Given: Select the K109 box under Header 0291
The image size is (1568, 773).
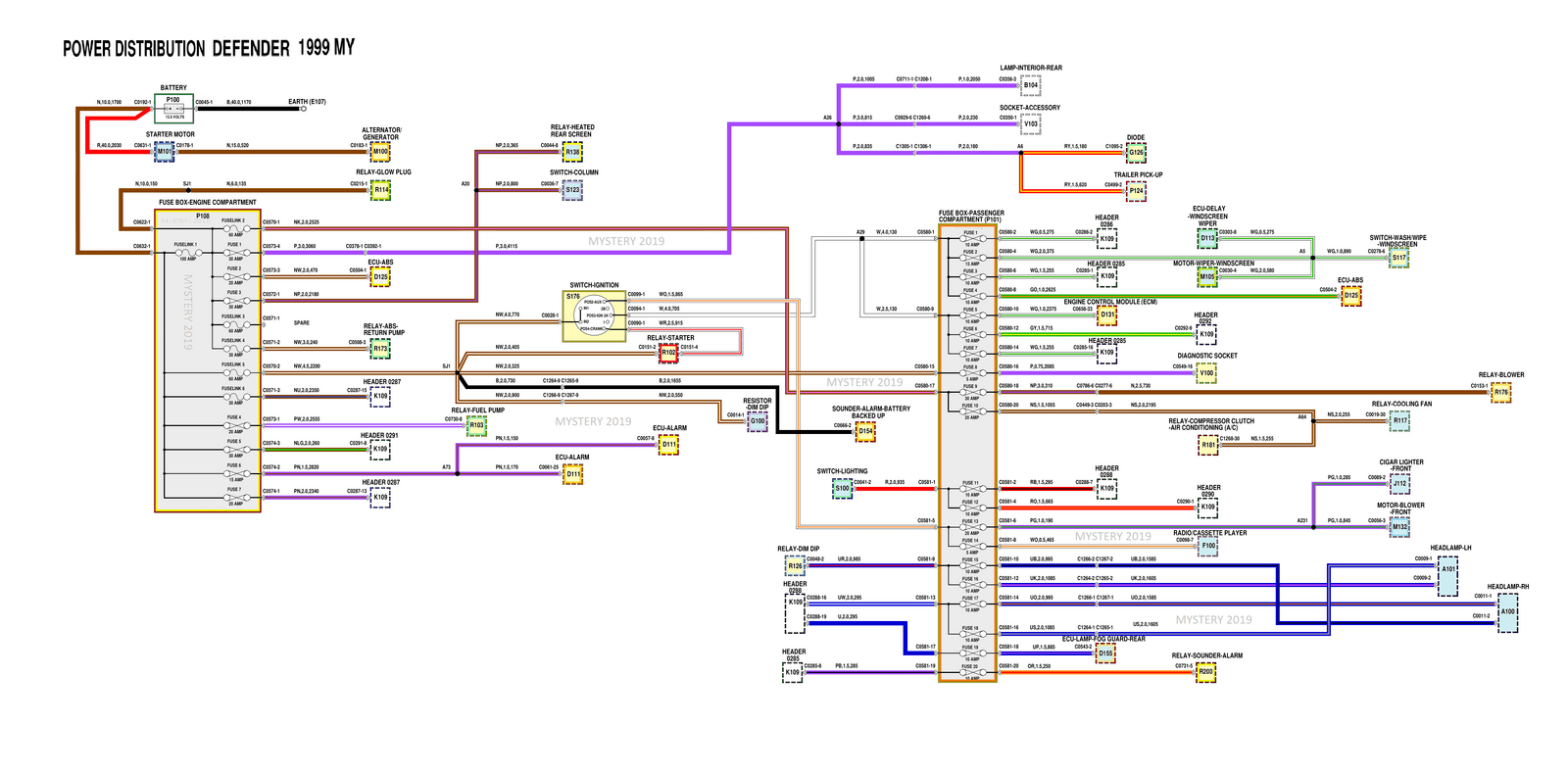Looking at the screenshot, I should point(380,449).
